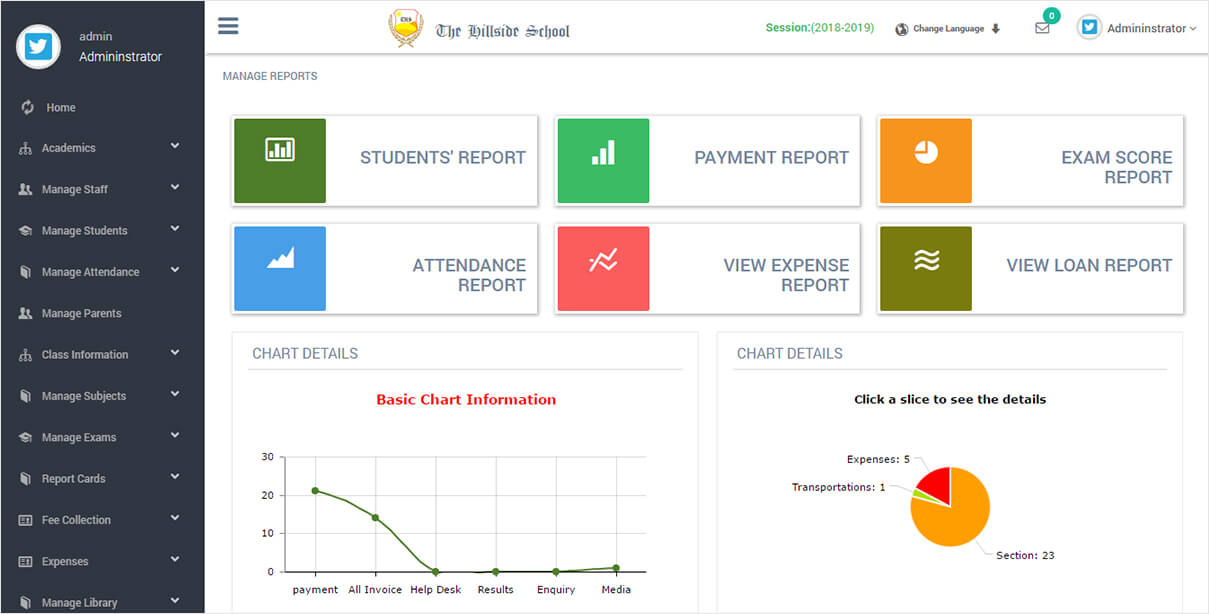Click the olive View Loan Report icon

pyautogui.click(x=925, y=268)
